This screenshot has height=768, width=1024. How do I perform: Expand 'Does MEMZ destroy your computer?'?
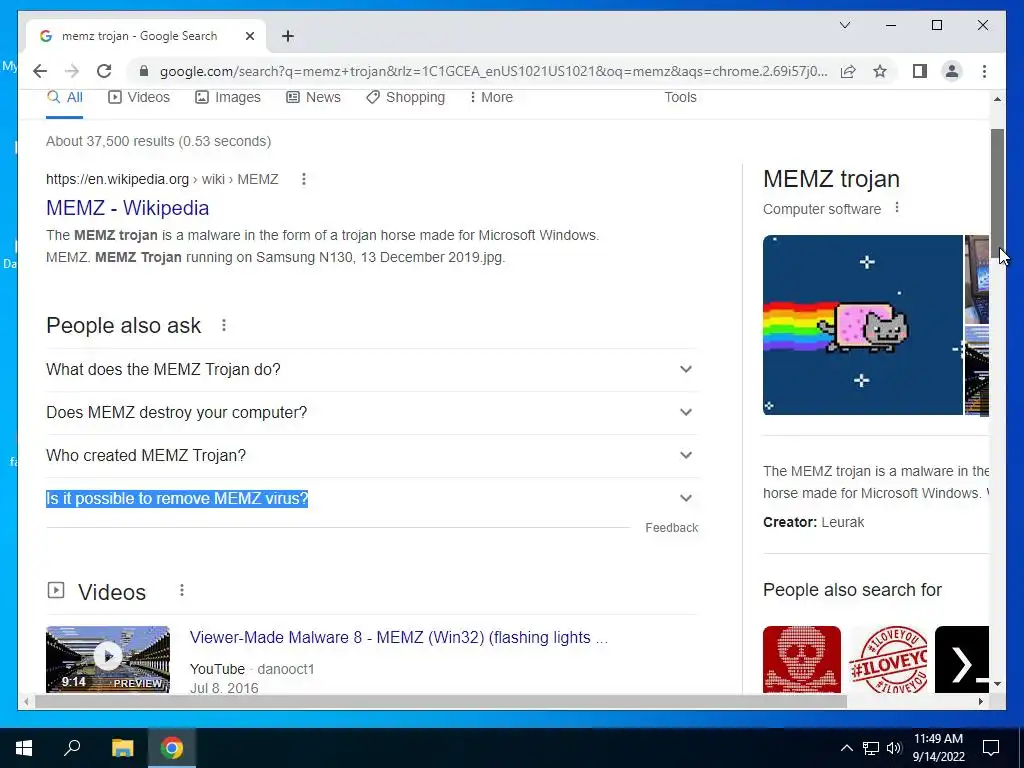[x=372, y=413]
